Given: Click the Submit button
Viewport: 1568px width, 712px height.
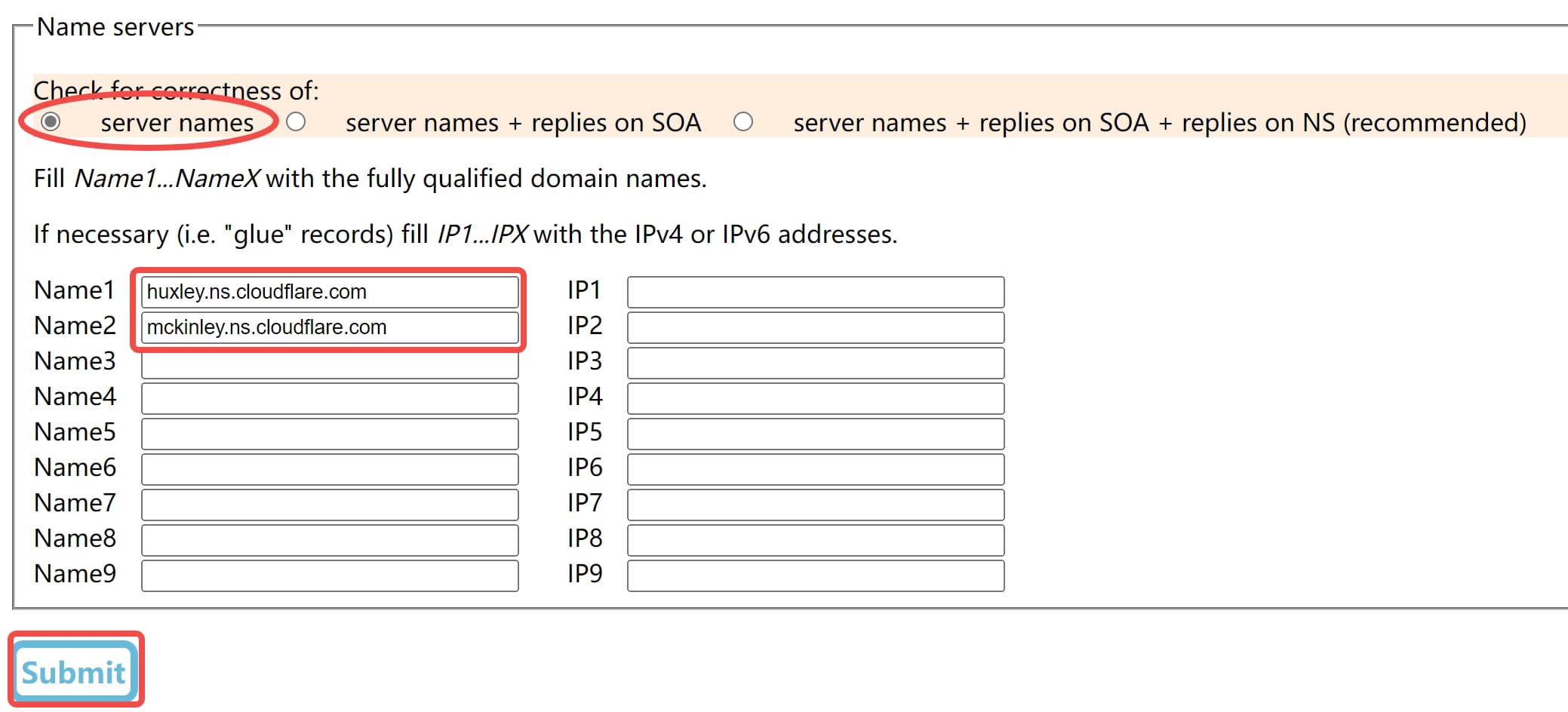Looking at the screenshot, I should tap(74, 671).
